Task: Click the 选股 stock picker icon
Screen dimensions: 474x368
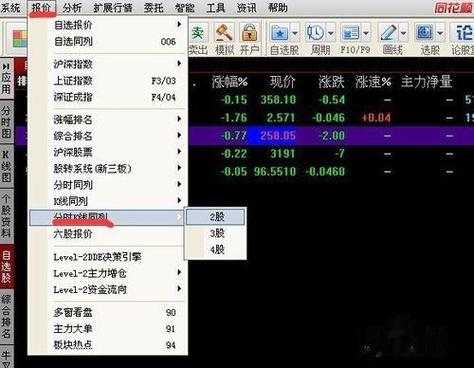Action: [x=425, y=33]
